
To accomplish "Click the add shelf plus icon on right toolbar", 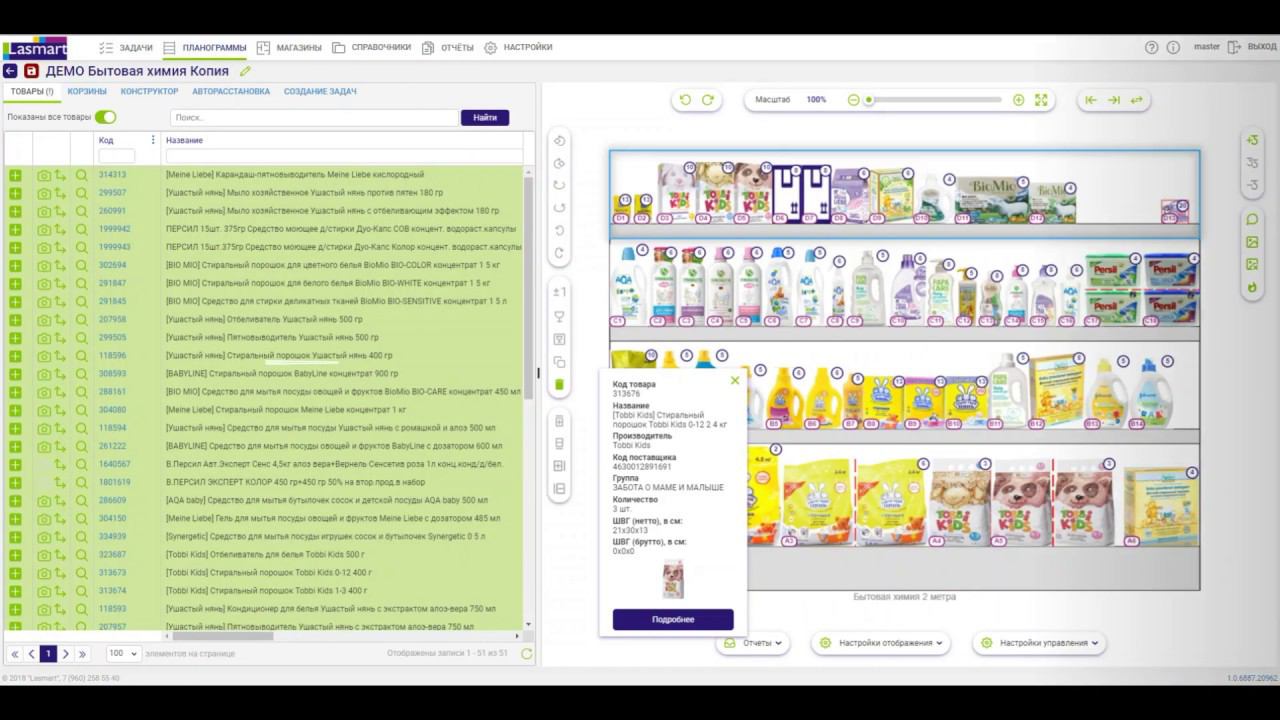I will point(1252,140).
